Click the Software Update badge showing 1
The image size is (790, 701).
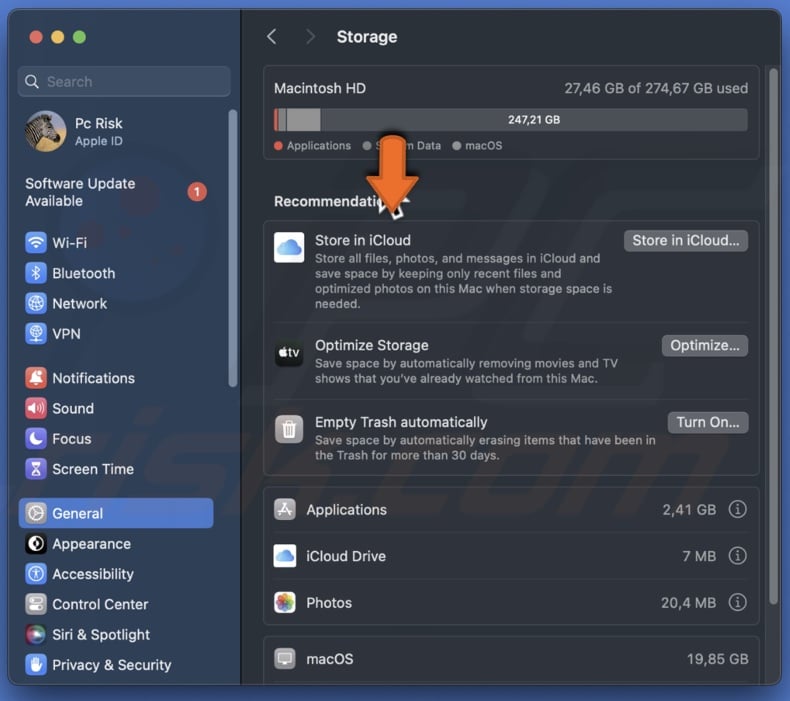197,192
